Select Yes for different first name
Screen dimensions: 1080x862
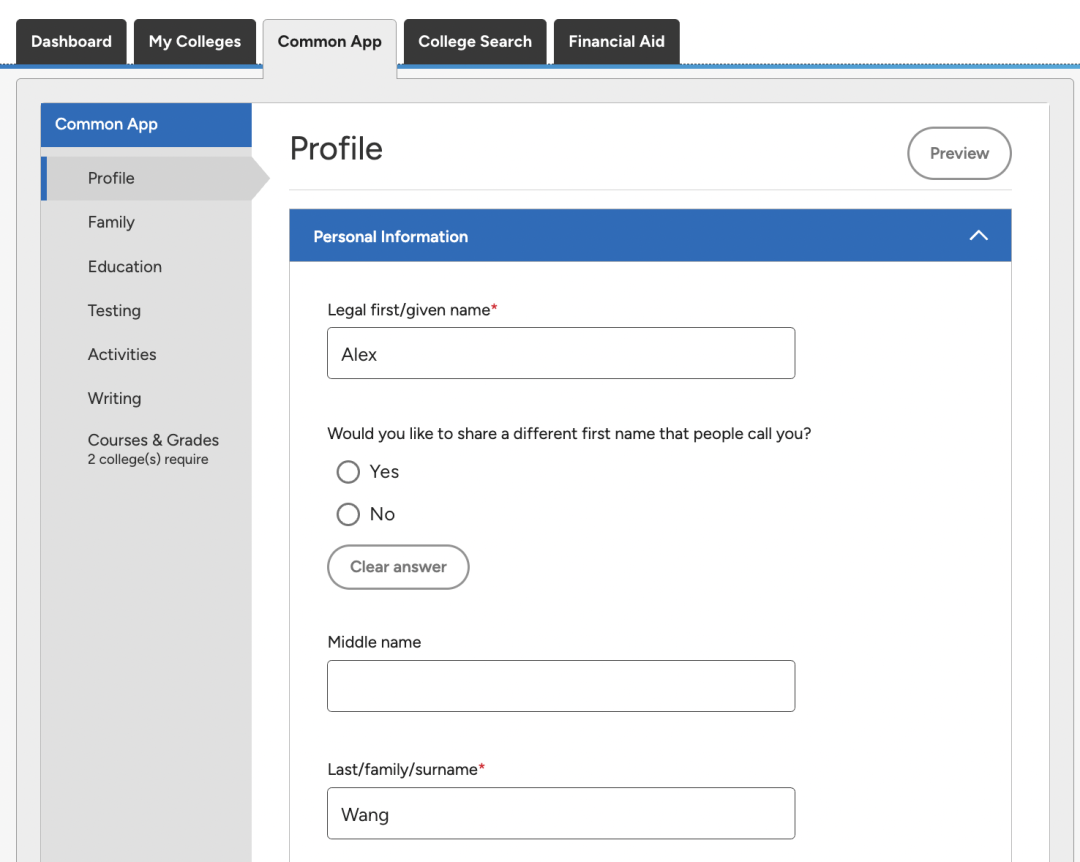tap(348, 472)
